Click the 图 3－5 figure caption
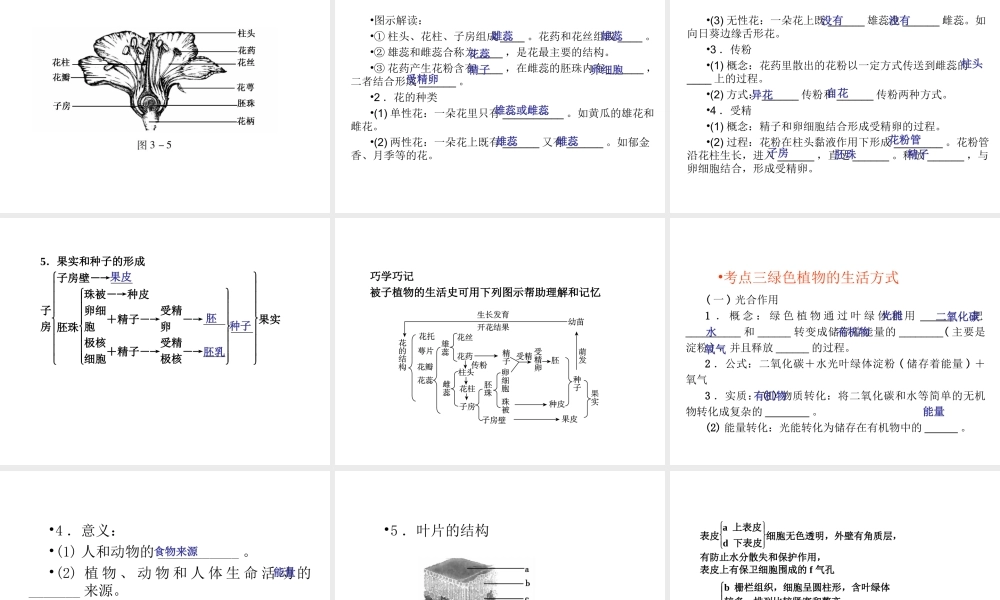Viewport: 1000px width, 600px height. [154, 145]
